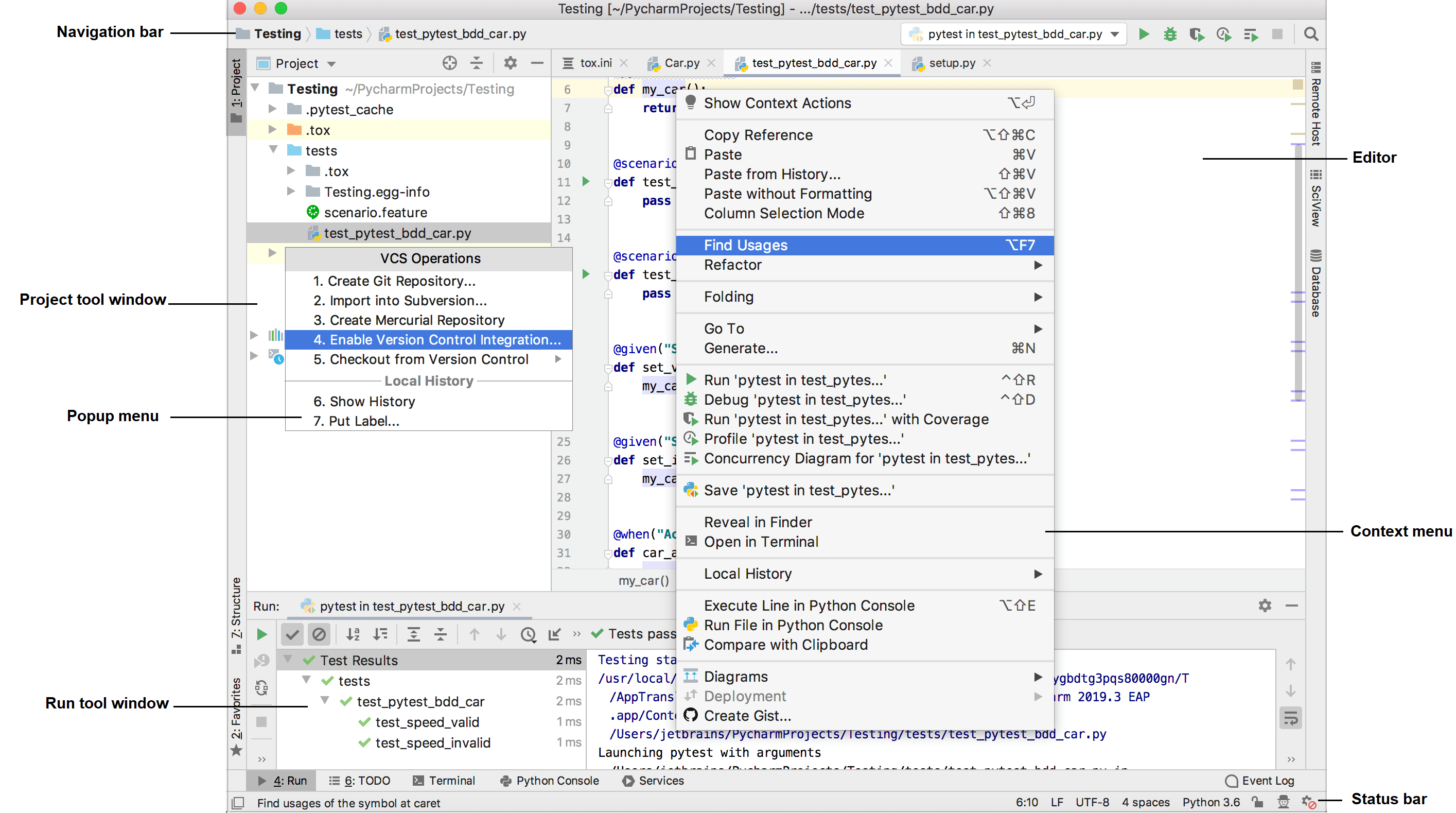Viewport: 1456px width, 813px height.
Task: Click the Locate target icon in Project header
Action: (x=449, y=63)
